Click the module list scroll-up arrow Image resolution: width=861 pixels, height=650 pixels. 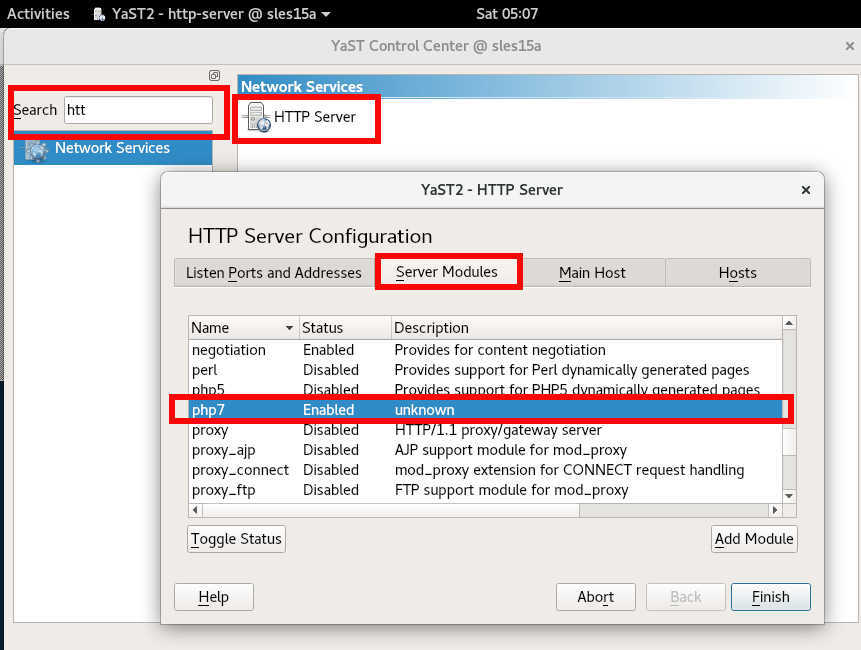click(789, 323)
